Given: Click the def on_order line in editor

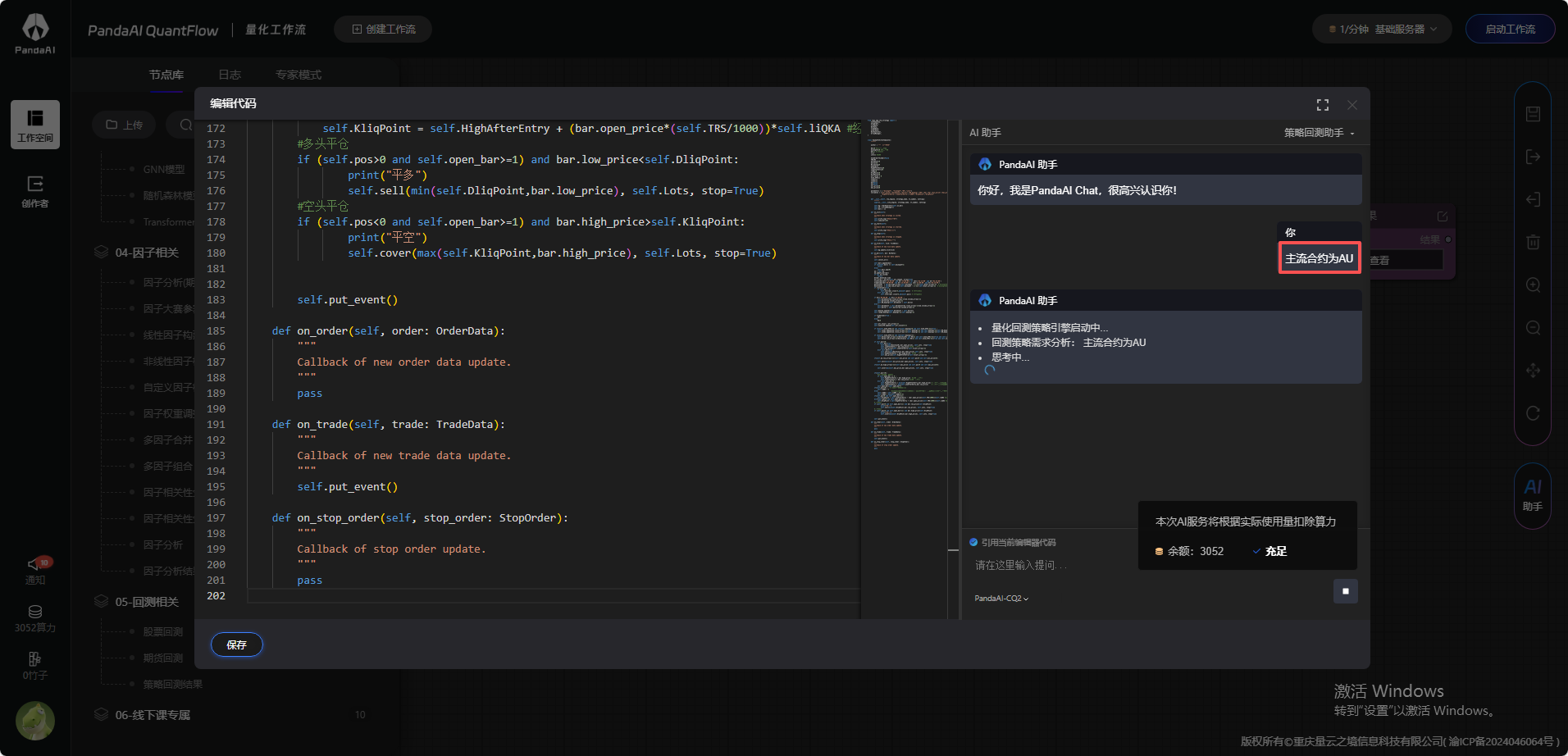Looking at the screenshot, I should 389,331.
